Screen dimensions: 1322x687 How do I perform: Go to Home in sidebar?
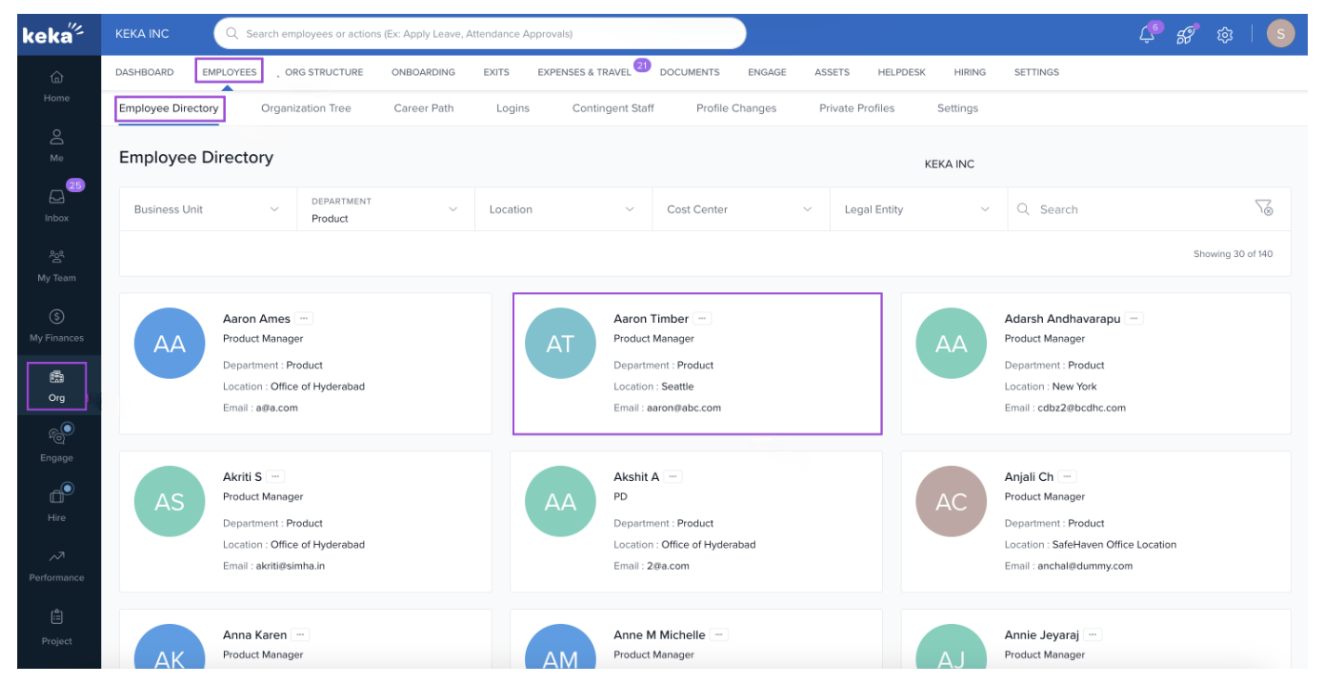tap(57, 86)
